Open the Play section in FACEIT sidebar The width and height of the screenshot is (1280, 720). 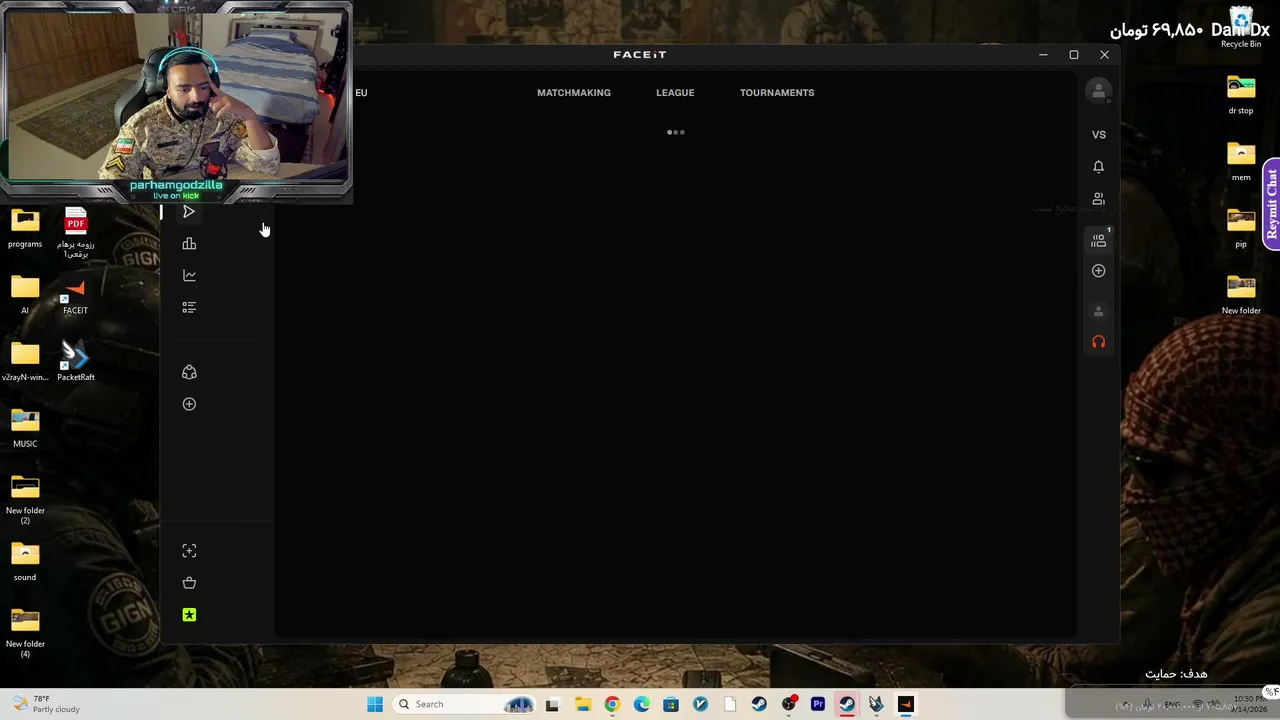point(189,212)
